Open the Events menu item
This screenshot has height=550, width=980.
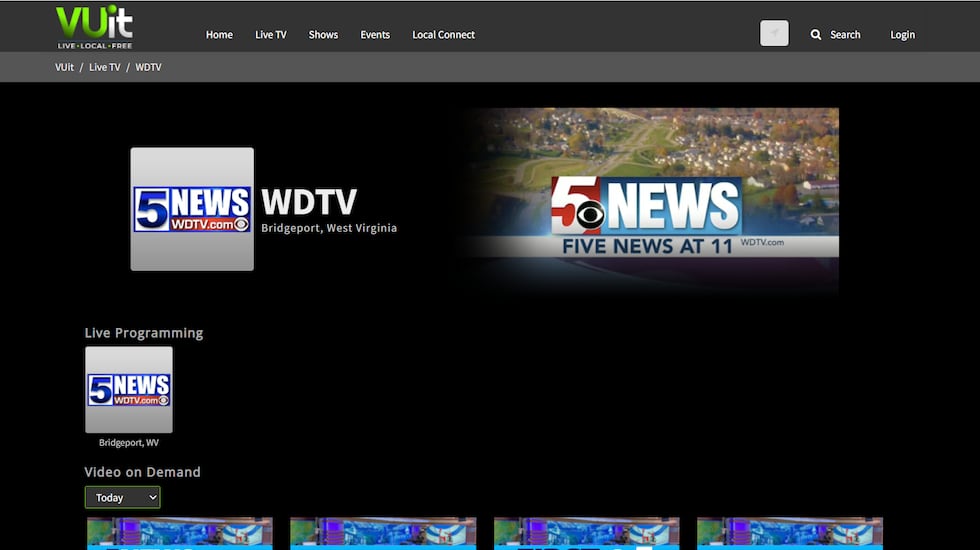[x=375, y=34]
